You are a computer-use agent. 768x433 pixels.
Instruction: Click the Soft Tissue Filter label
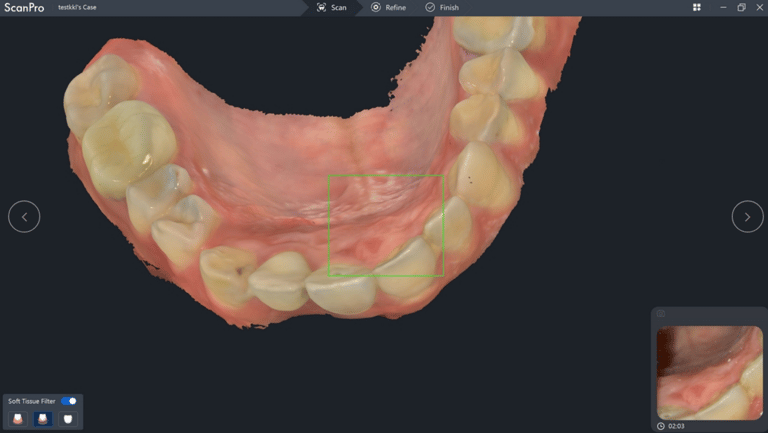(32, 401)
